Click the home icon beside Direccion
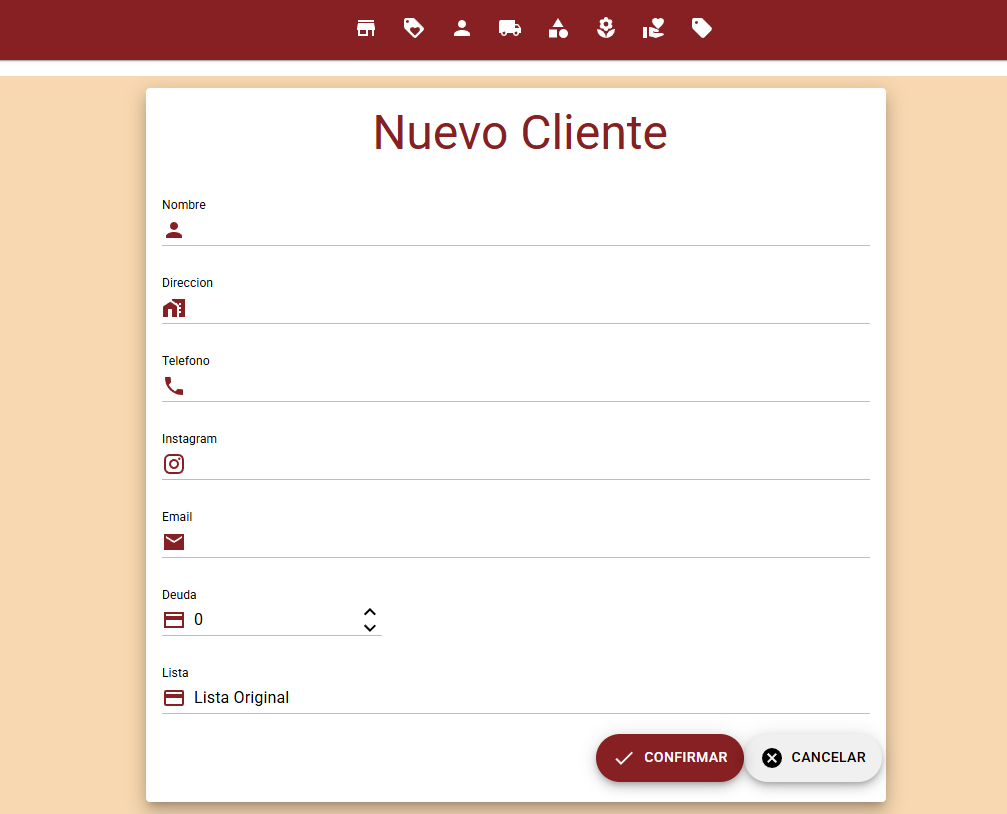The width and height of the screenshot is (1007, 814). (173, 308)
